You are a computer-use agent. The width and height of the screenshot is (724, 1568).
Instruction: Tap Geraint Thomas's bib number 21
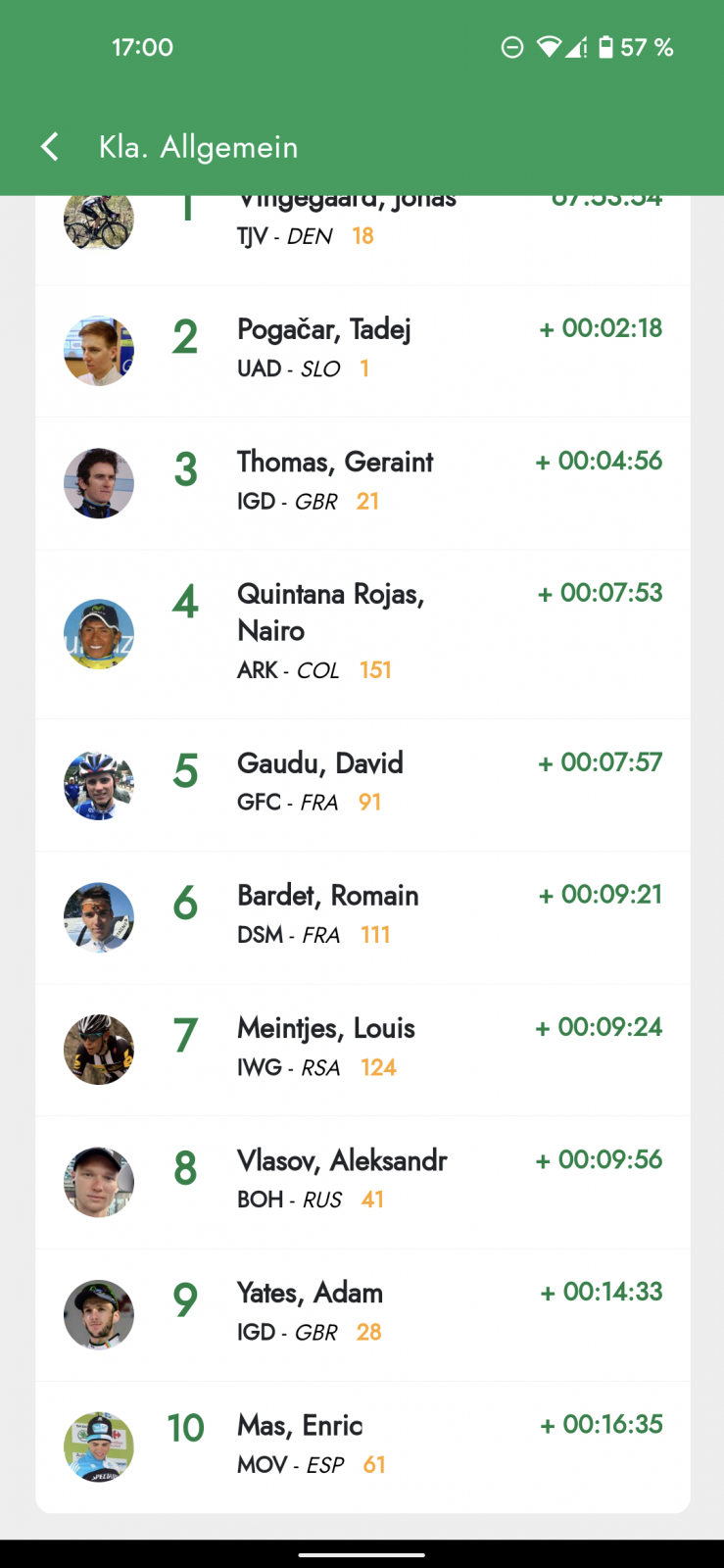[x=367, y=502]
